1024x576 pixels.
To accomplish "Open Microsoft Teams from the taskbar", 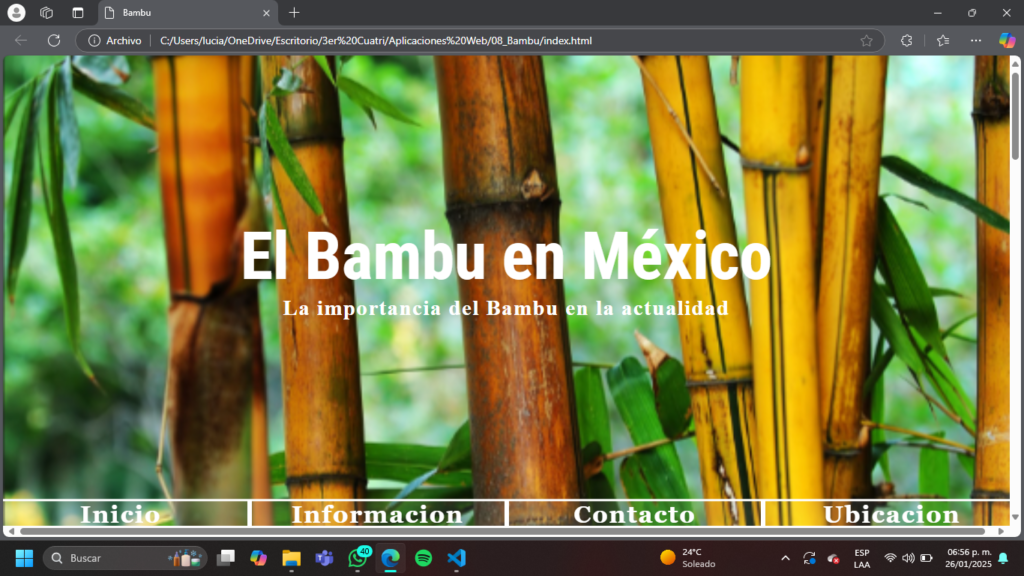I will (x=323, y=558).
